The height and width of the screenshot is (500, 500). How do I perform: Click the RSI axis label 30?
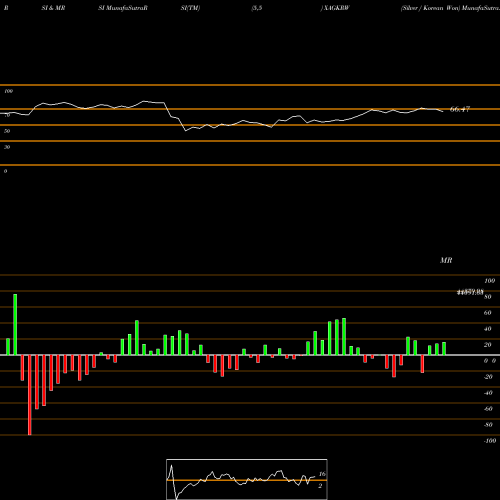7,147
